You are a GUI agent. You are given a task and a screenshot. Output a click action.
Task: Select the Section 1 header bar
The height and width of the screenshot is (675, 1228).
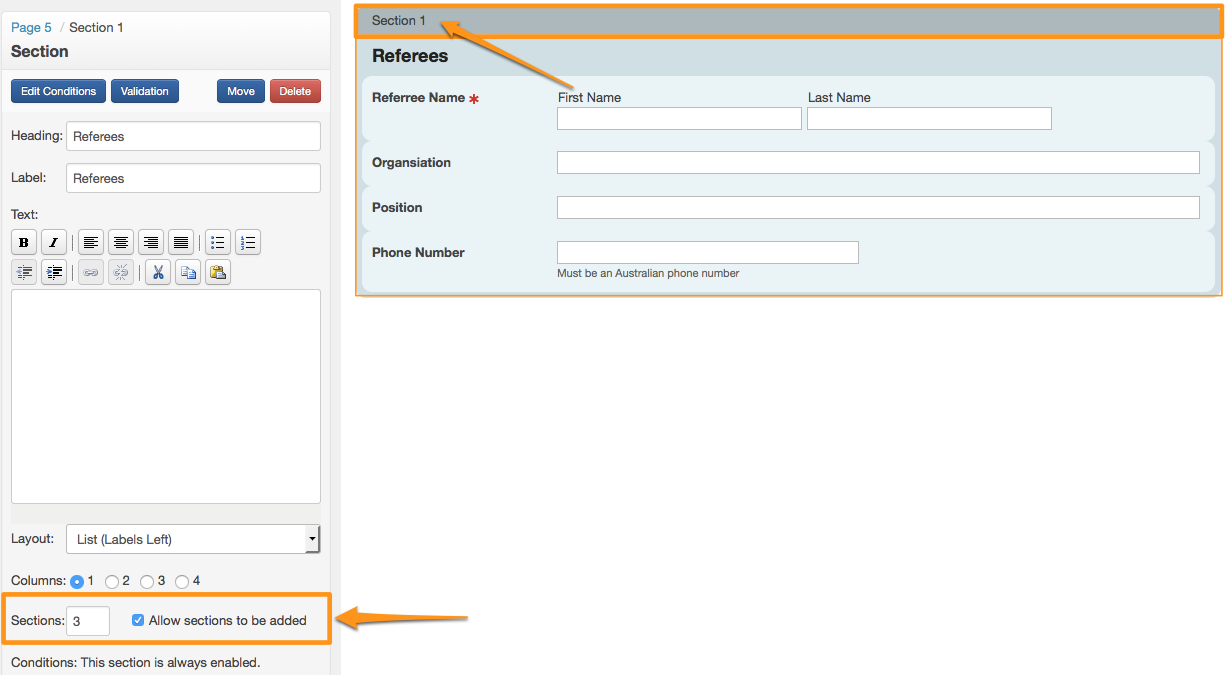coord(788,21)
